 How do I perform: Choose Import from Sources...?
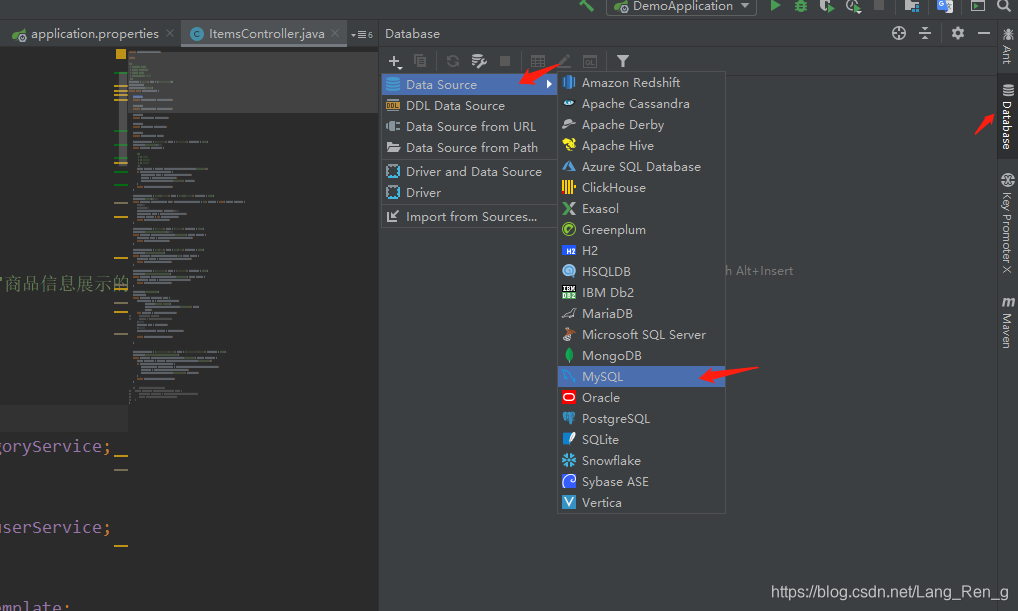point(469,217)
